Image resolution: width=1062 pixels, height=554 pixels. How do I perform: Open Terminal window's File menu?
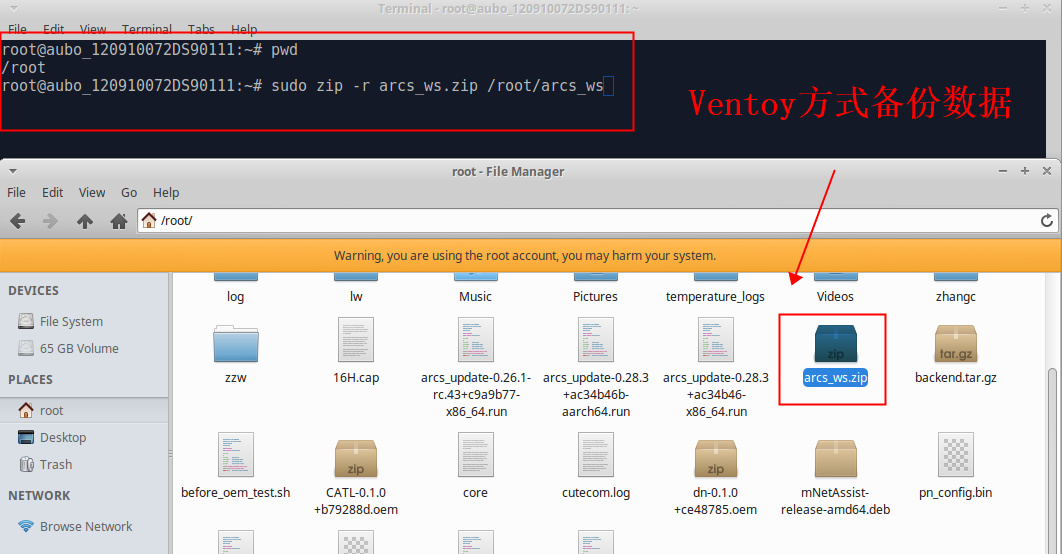coord(17,29)
